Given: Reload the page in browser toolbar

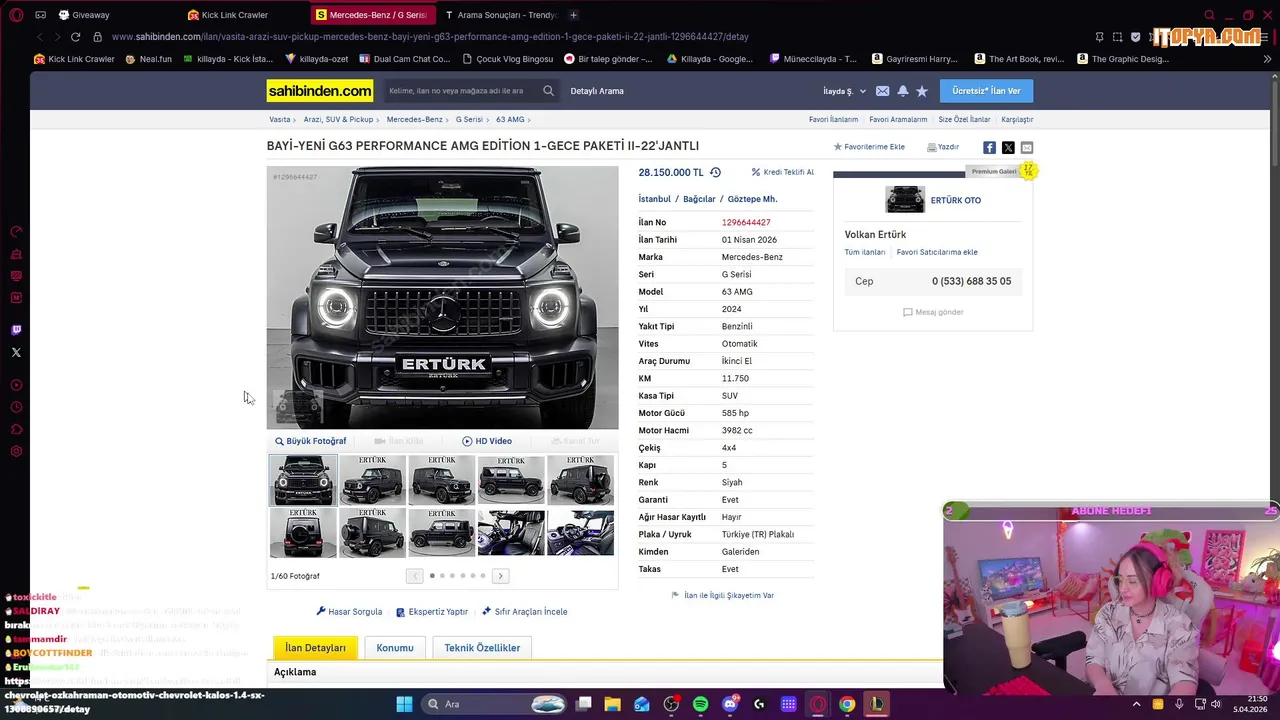Looking at the screenshot, I should coord(75,37).
